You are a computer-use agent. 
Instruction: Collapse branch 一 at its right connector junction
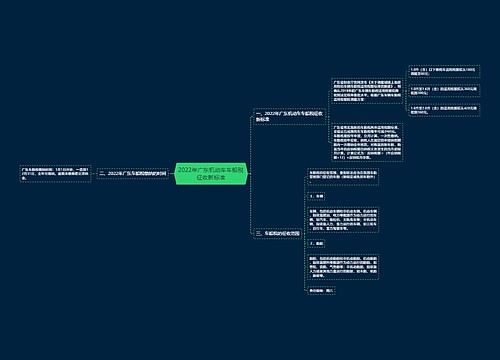point(328,116)
